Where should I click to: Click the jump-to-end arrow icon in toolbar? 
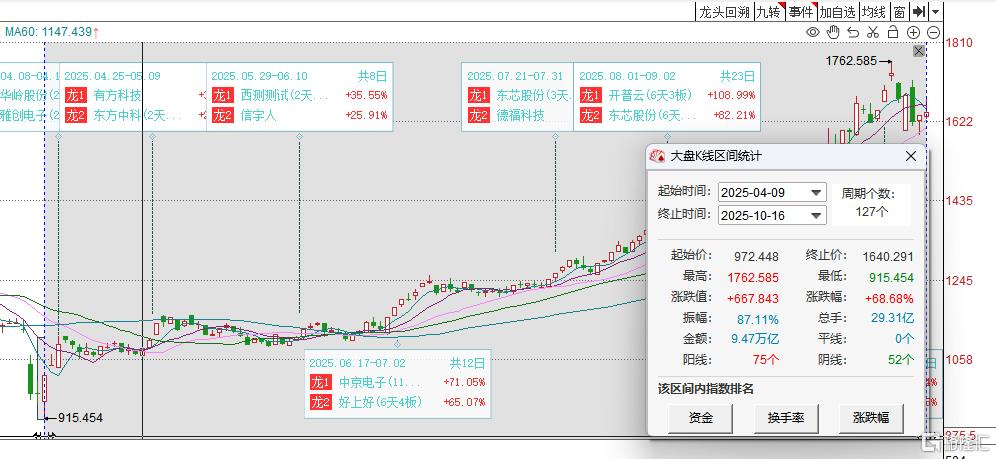[919, 12]
